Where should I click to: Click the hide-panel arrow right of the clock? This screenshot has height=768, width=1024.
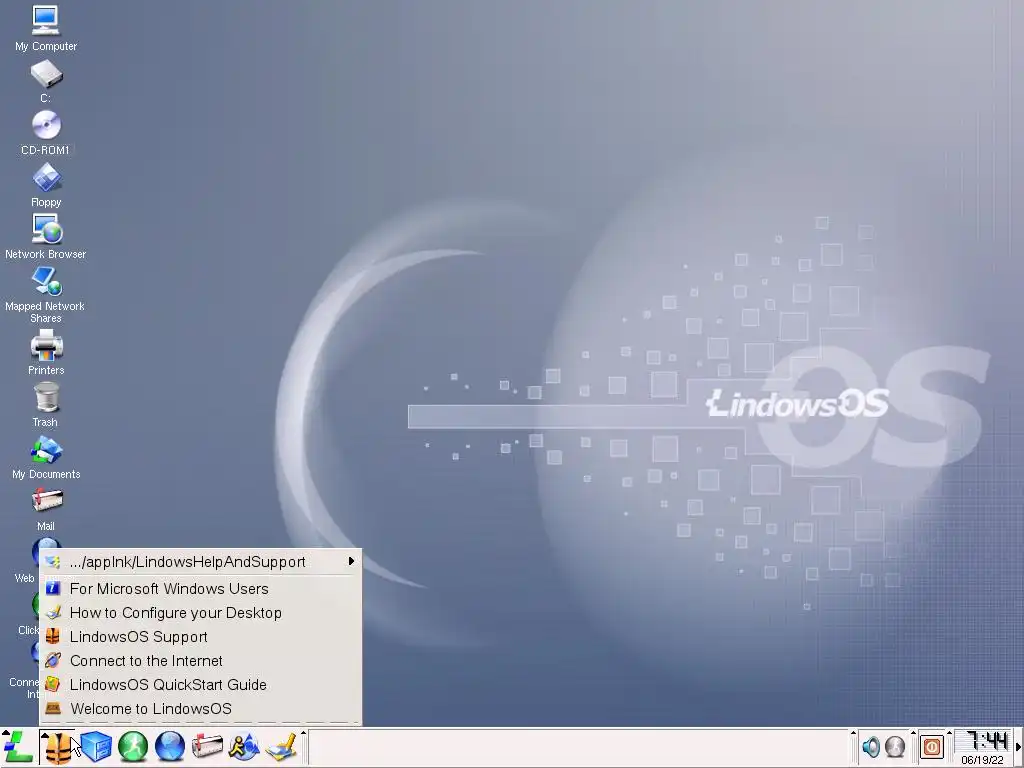(1019, 747)
